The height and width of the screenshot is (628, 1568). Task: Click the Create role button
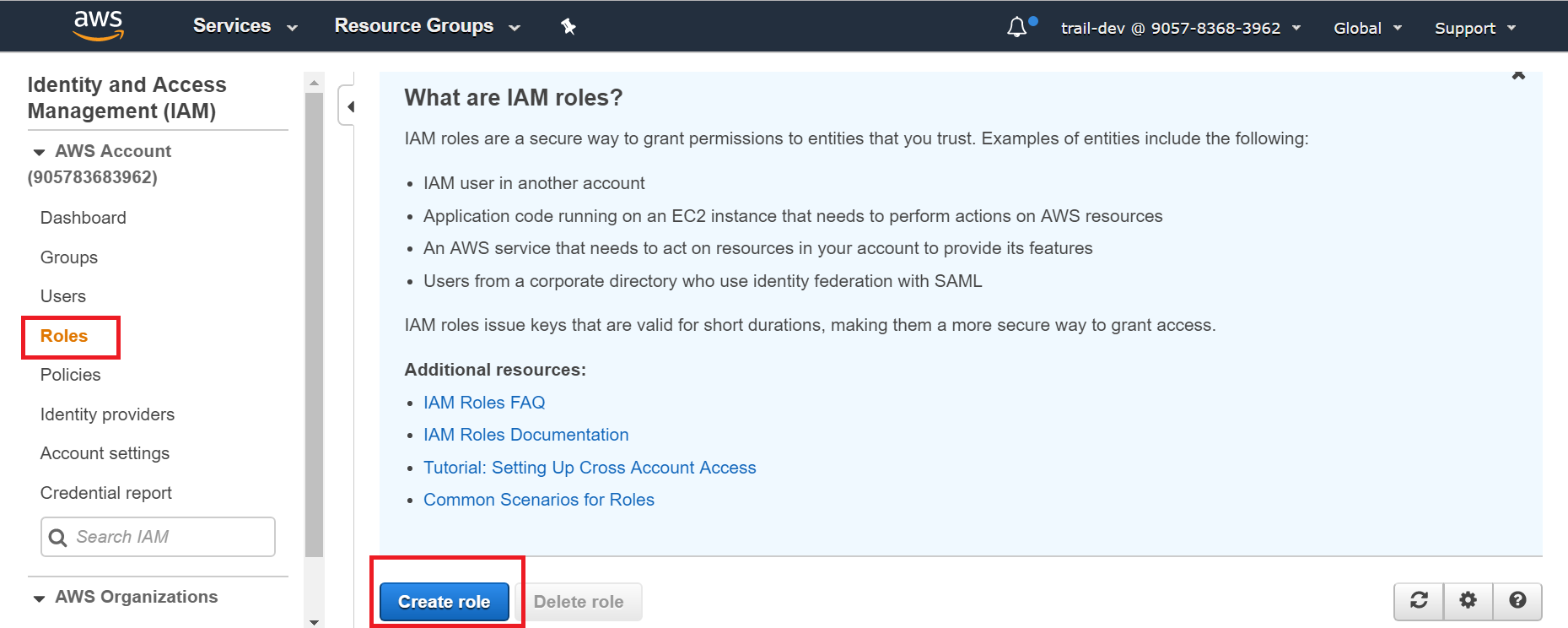coord(444,602)
